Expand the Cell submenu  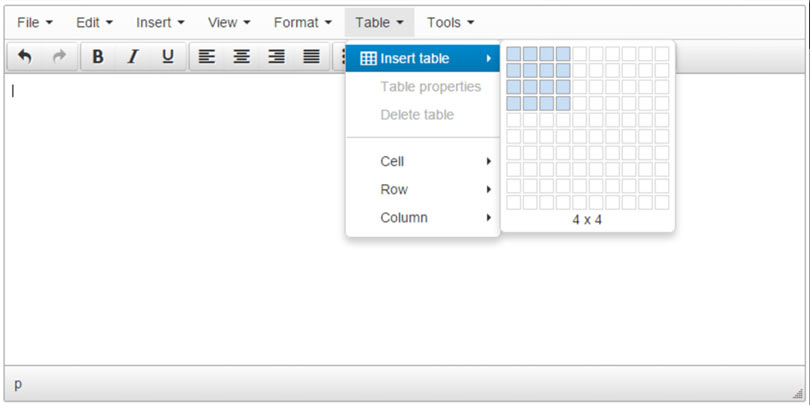pyautogui.click(x=423, y=162)
